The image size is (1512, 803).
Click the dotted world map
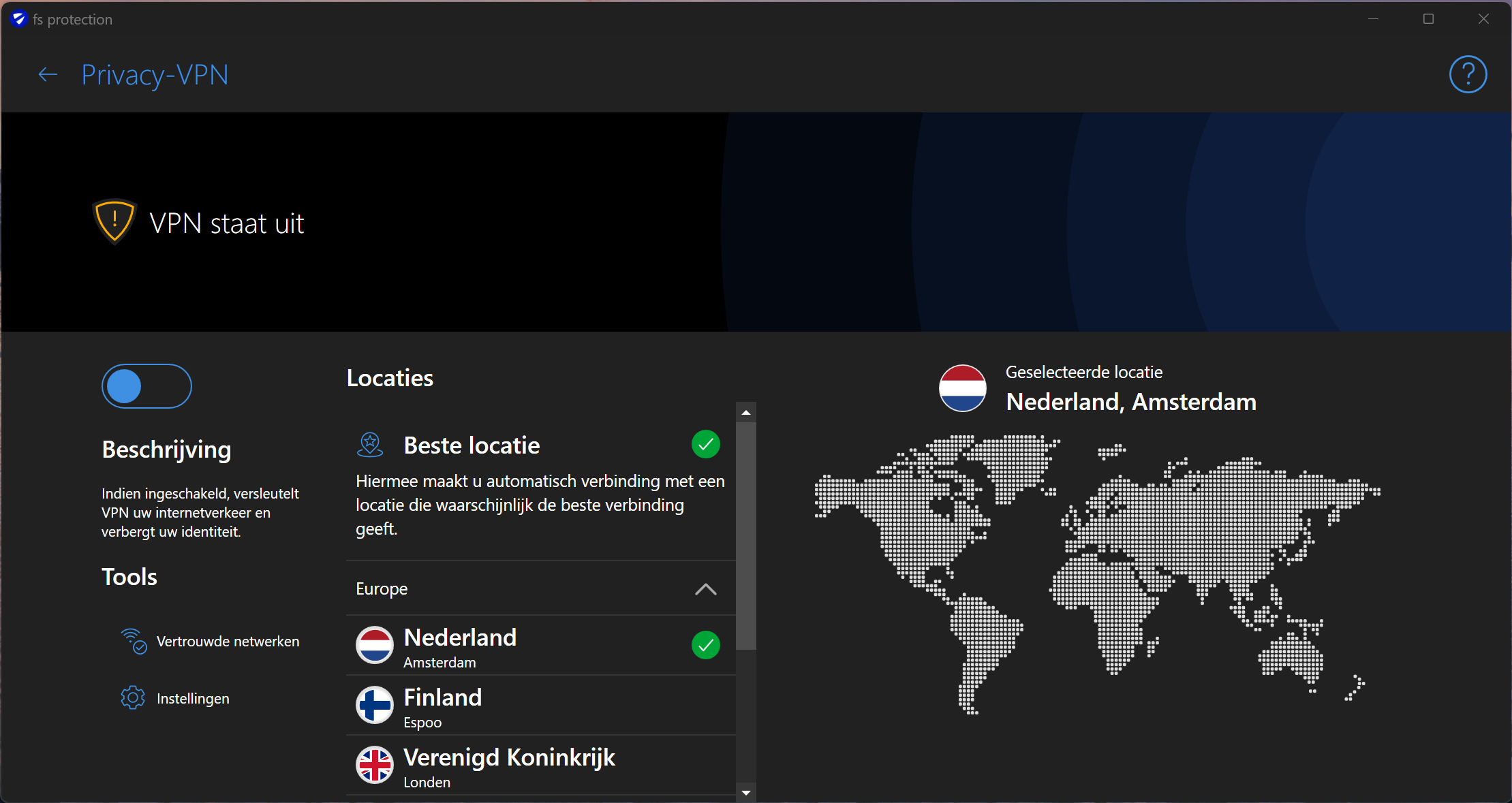click(x=1098, y=574)
